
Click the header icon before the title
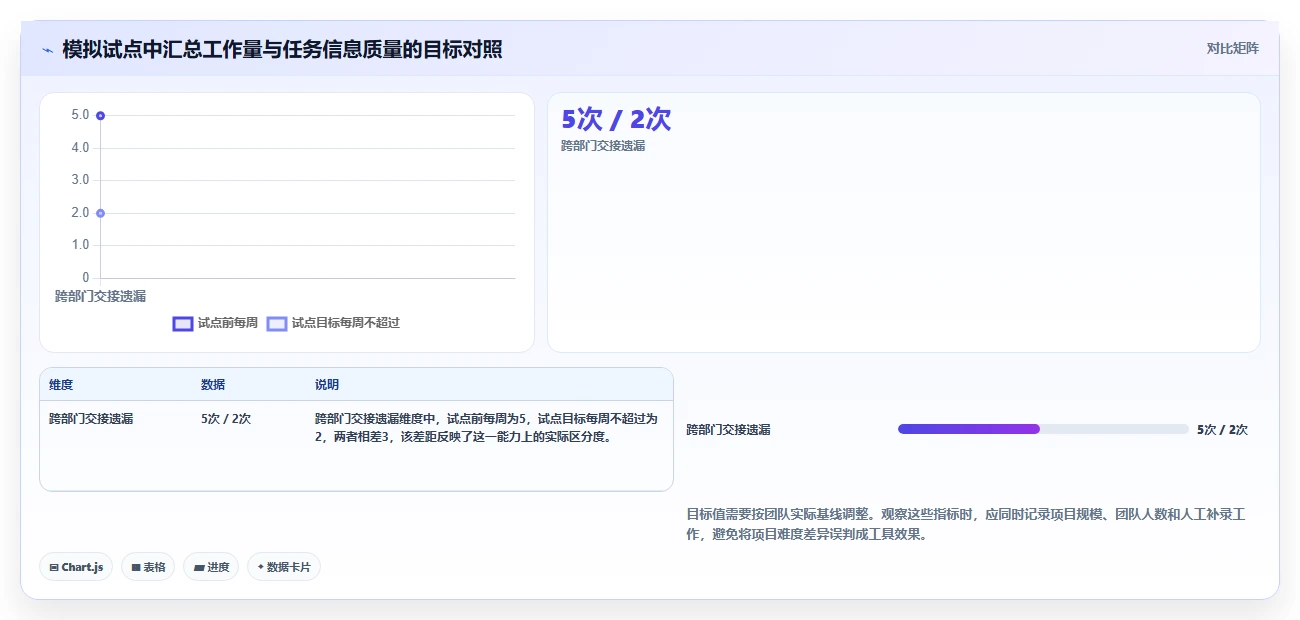click(48, 49)
